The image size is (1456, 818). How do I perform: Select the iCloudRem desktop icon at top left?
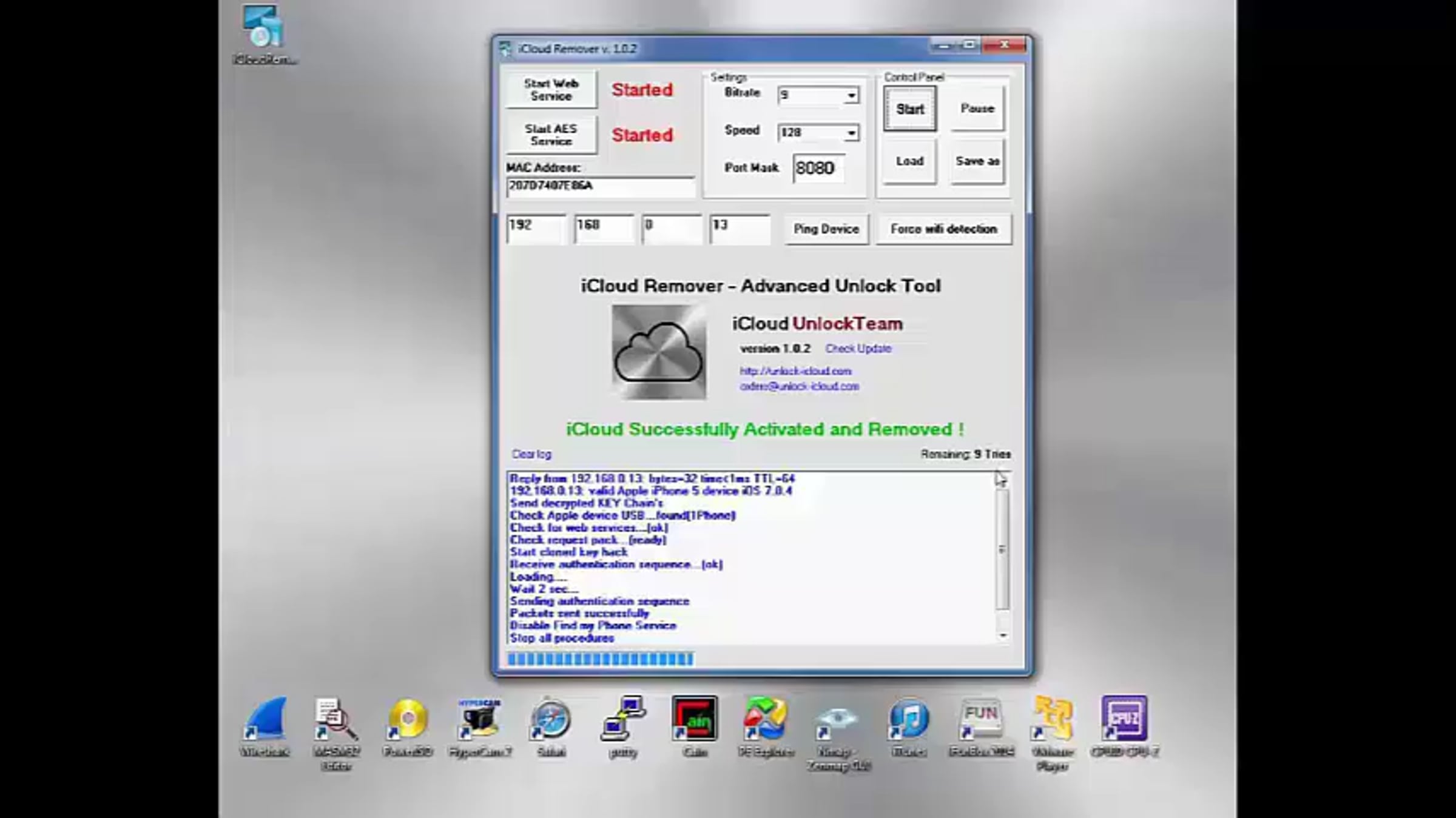(x=265, y=35)
